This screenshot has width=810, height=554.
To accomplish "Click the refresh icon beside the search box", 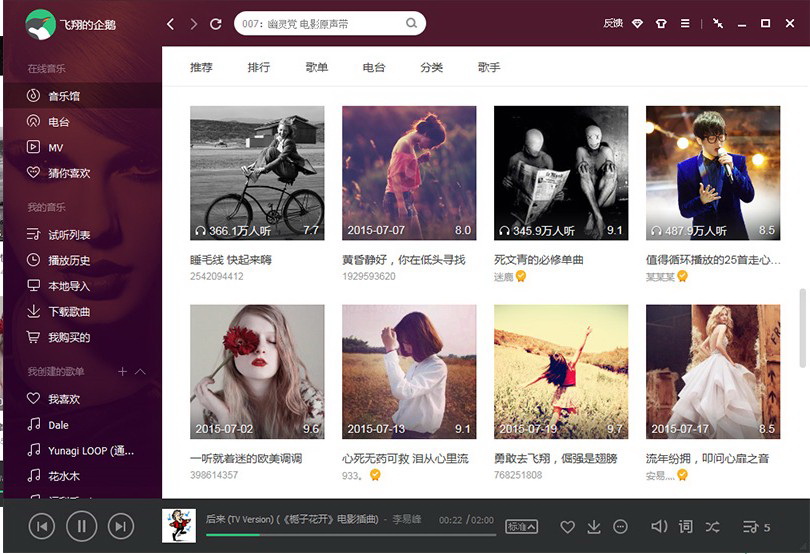I will point(216,23).
